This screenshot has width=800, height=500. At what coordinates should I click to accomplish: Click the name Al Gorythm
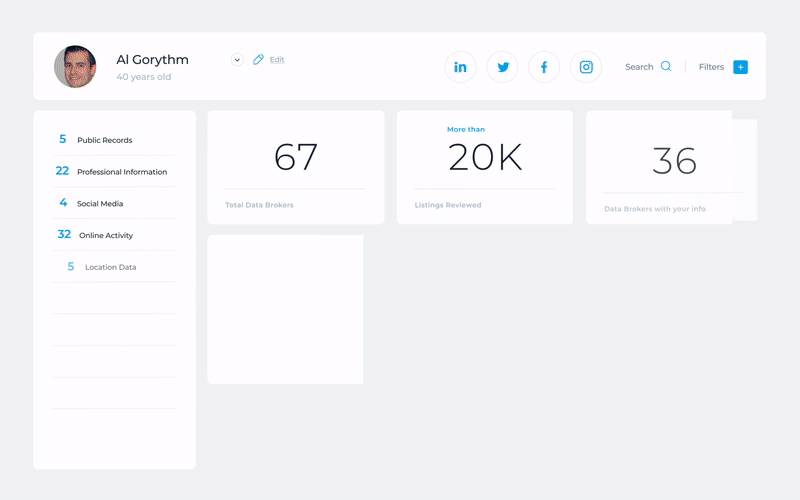[153, 60]
